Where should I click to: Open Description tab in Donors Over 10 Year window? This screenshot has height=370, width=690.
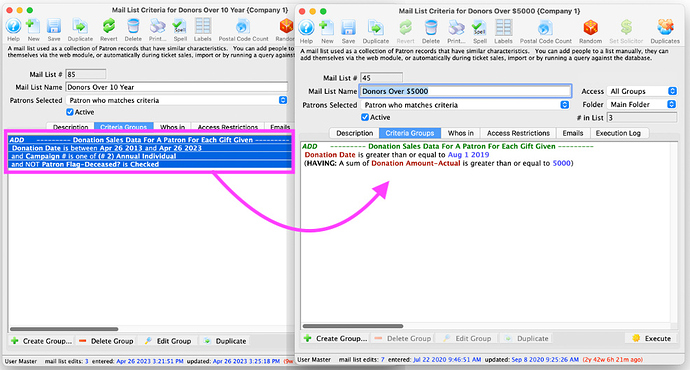(x=70, y=127)
